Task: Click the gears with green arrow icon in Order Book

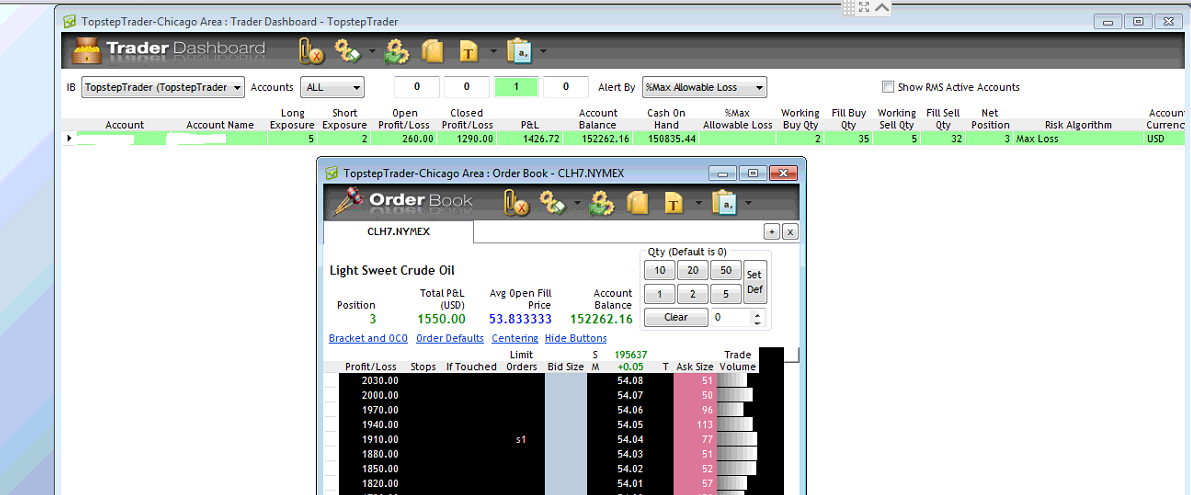Action: coord(602,202)
